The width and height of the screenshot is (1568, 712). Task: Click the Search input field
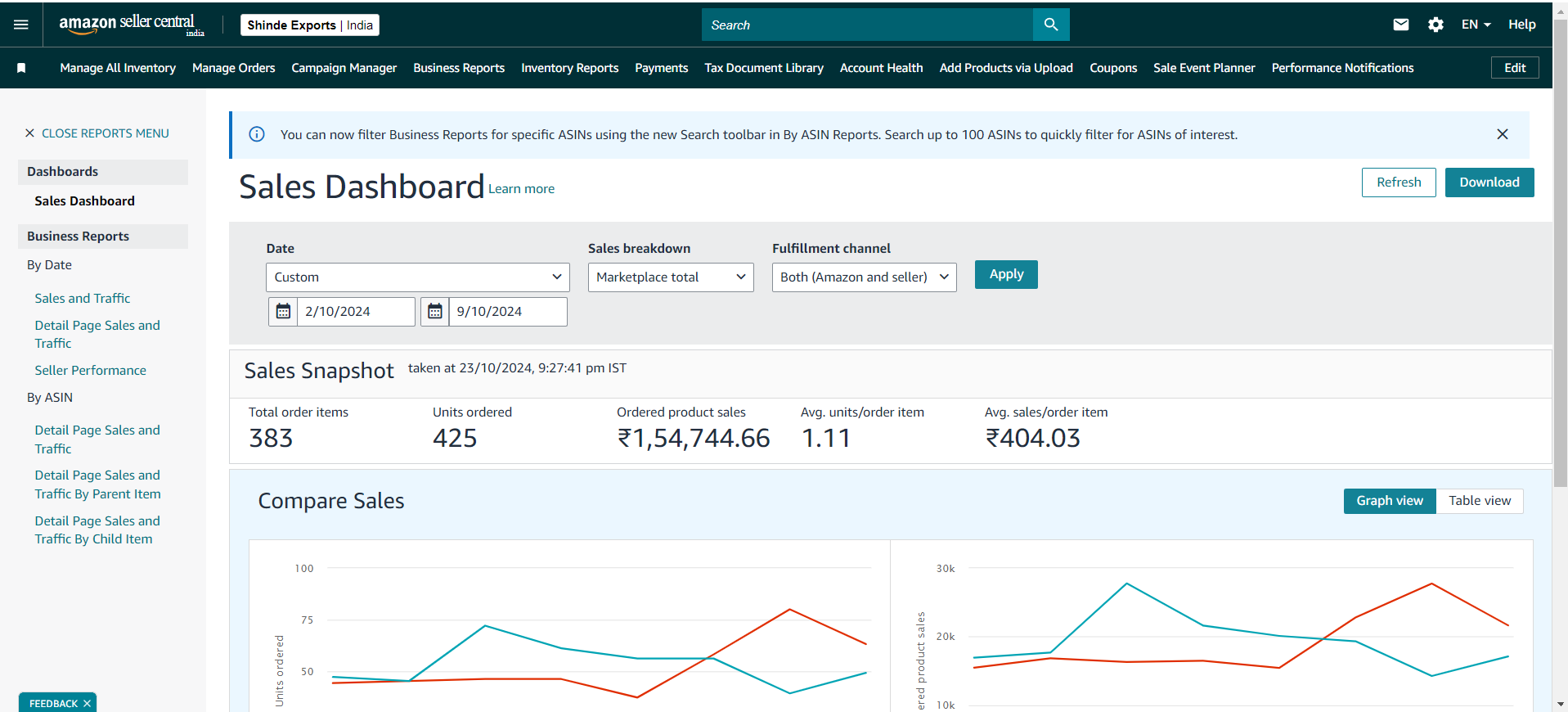[867, 25]
